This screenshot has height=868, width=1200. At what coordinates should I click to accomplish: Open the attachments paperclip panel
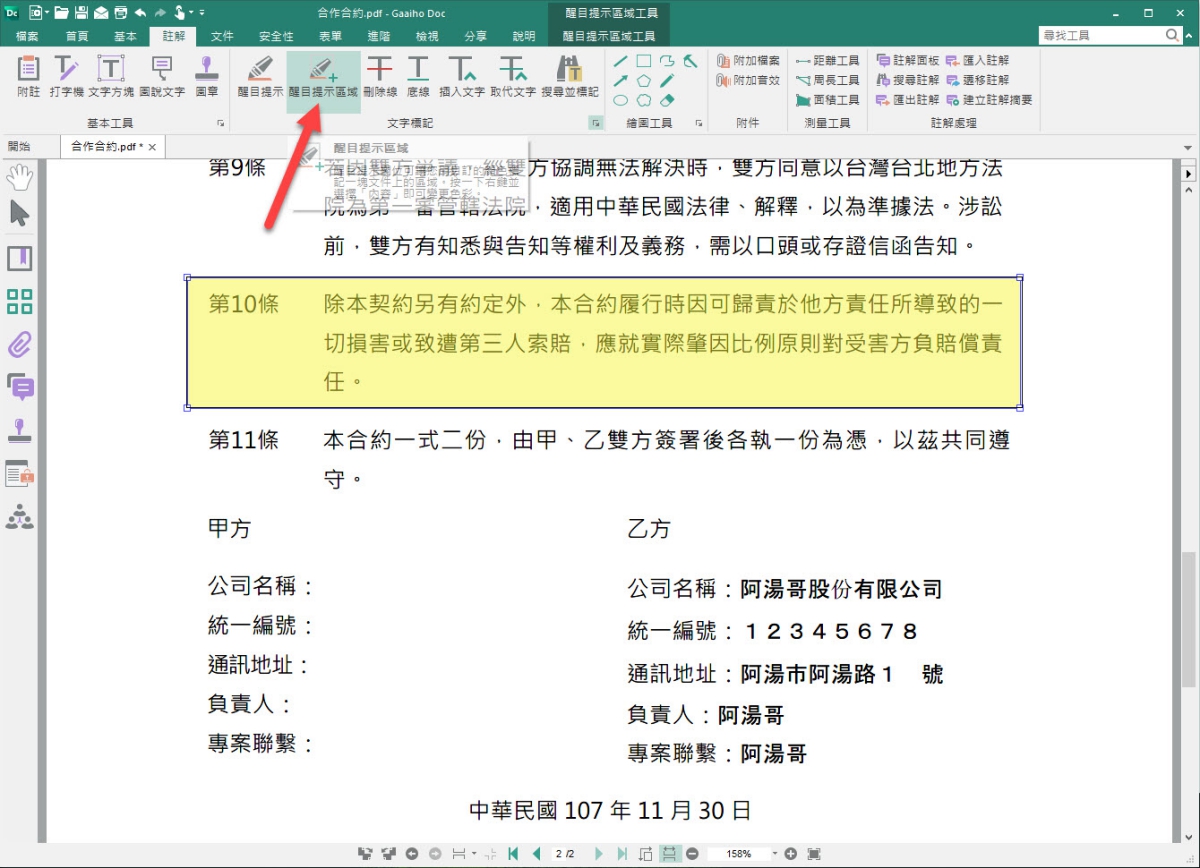(19, 345)
